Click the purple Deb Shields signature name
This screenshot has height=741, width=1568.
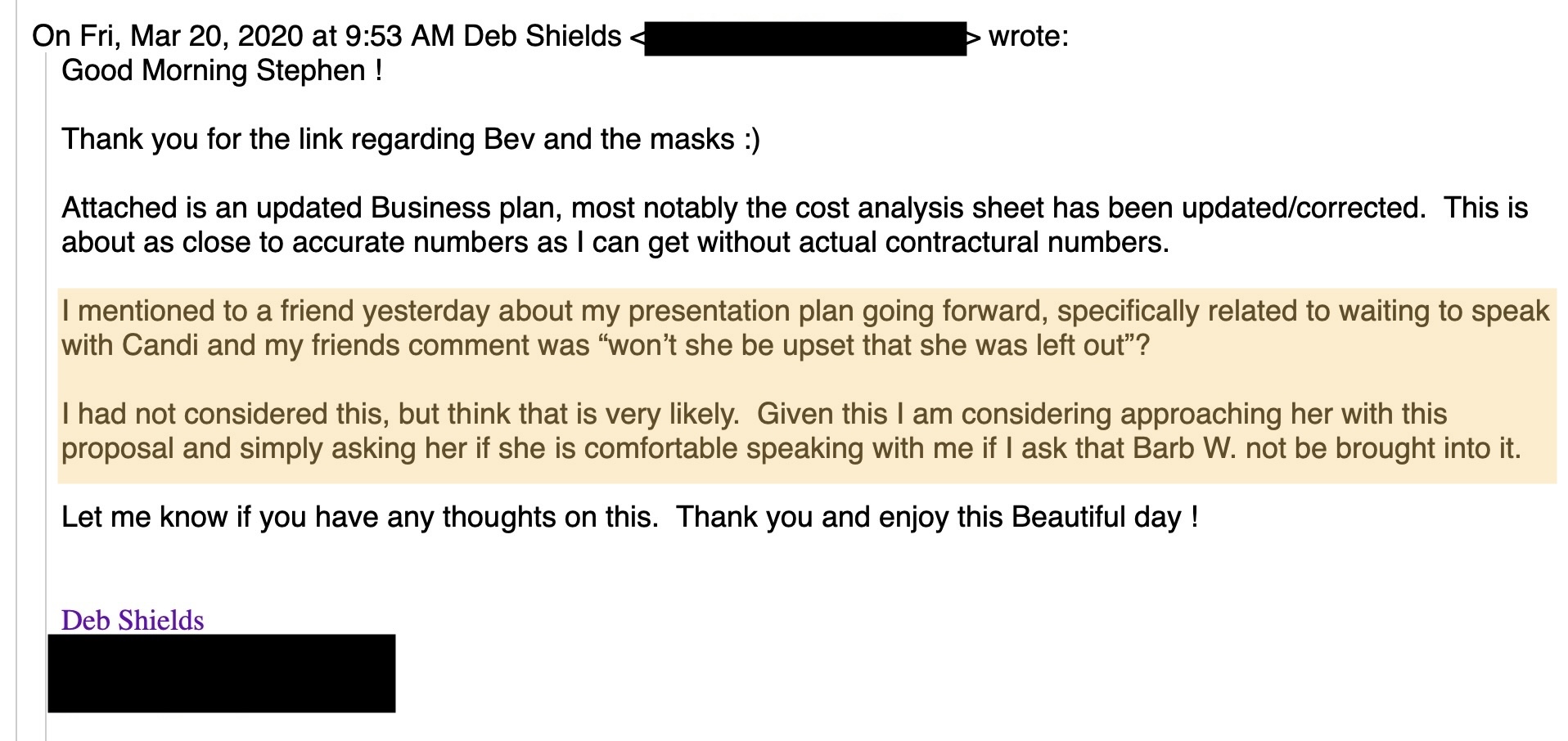(x=133, y=620)
